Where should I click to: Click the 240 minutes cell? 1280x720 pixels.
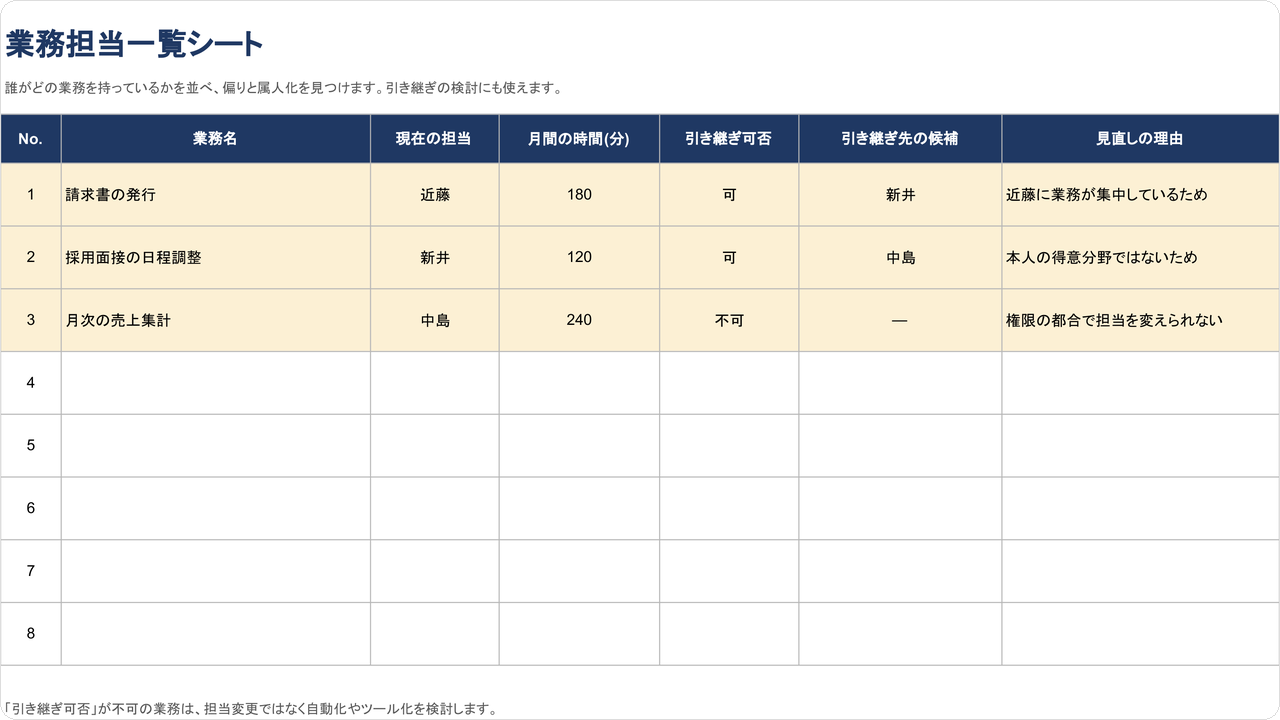(x=579, y=320)
